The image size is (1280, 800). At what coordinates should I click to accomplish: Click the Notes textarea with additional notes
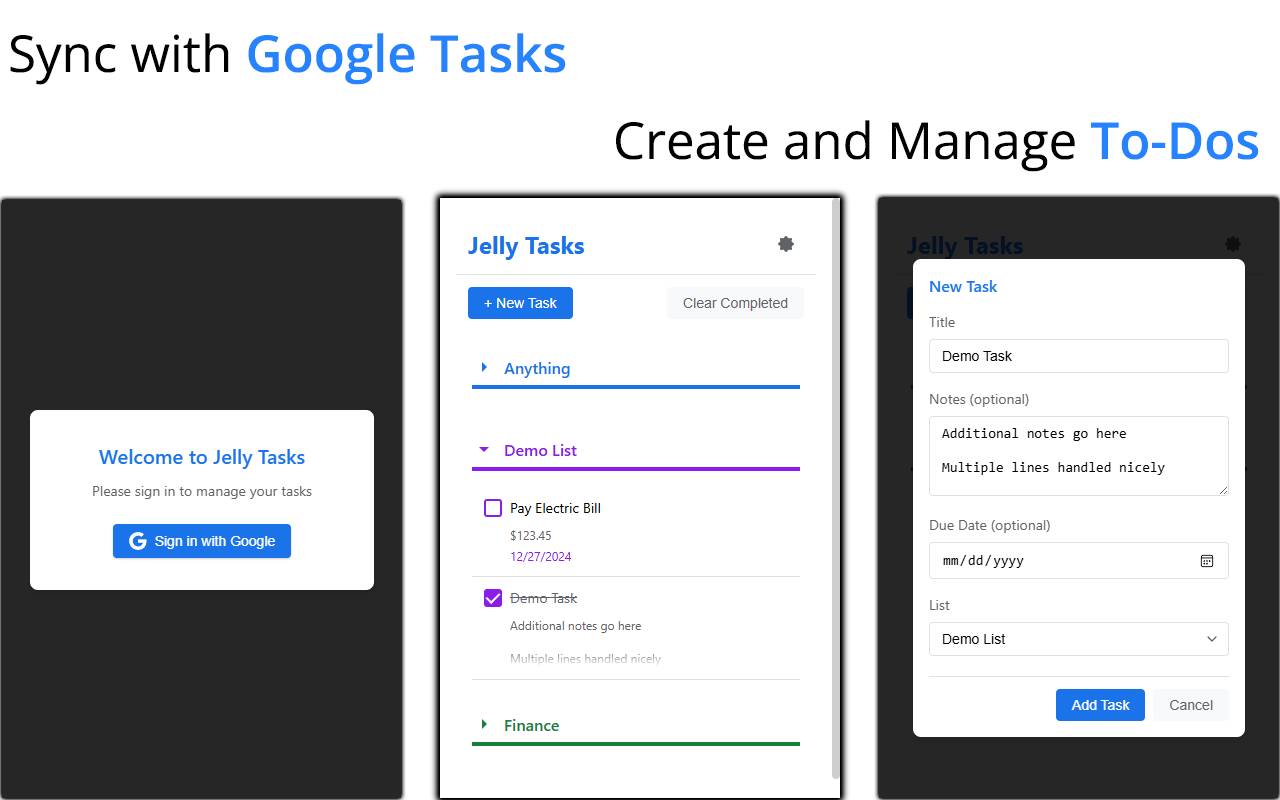pyautogui.click(x=1079, y=456)
